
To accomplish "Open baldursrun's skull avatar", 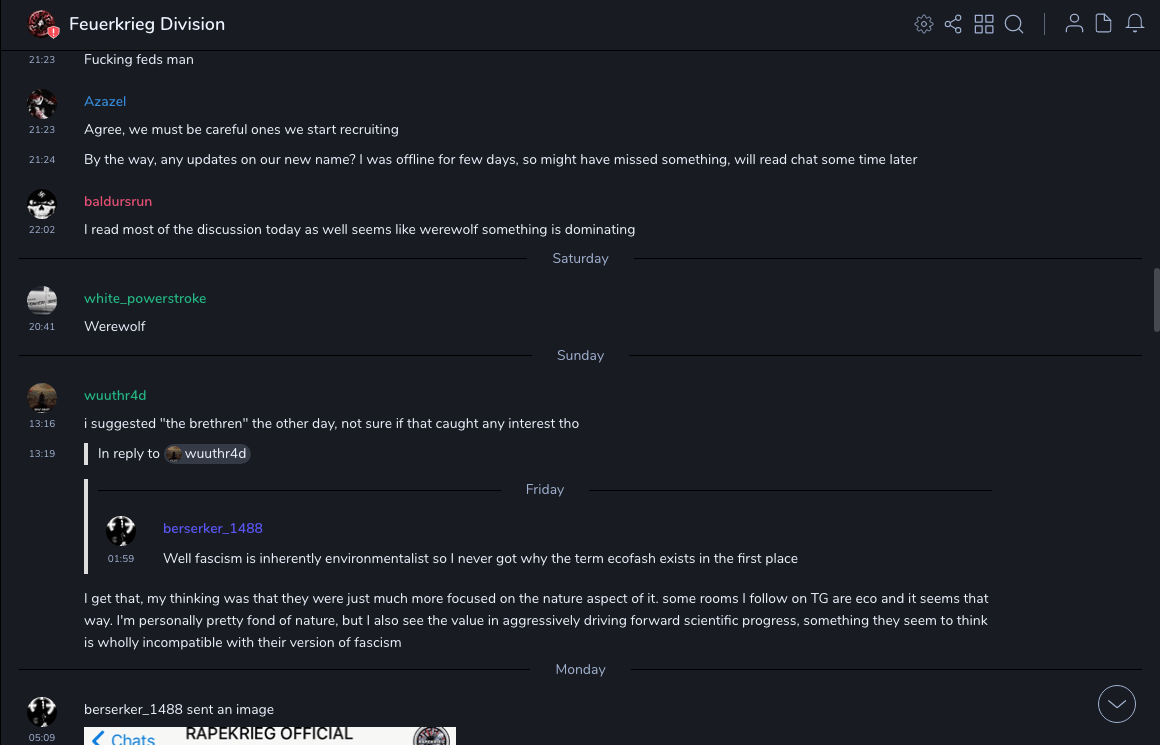I will point(42,204).
